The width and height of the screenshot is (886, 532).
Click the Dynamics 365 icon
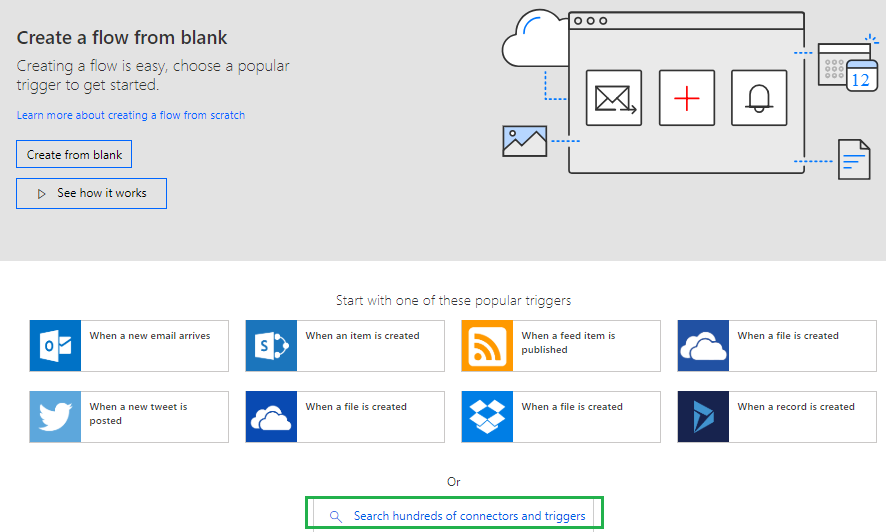[x=703, y=417]
